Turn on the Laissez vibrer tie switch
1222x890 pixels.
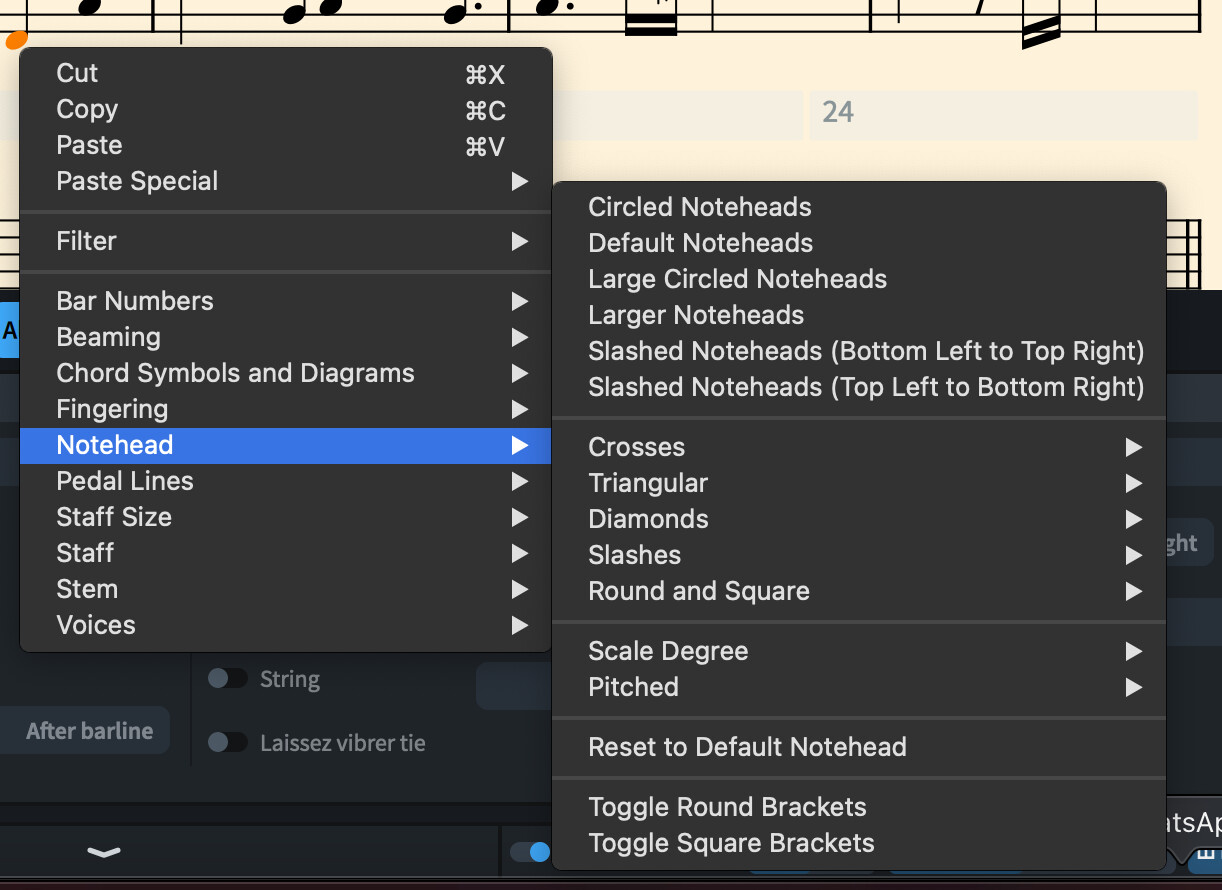point(227,743)
